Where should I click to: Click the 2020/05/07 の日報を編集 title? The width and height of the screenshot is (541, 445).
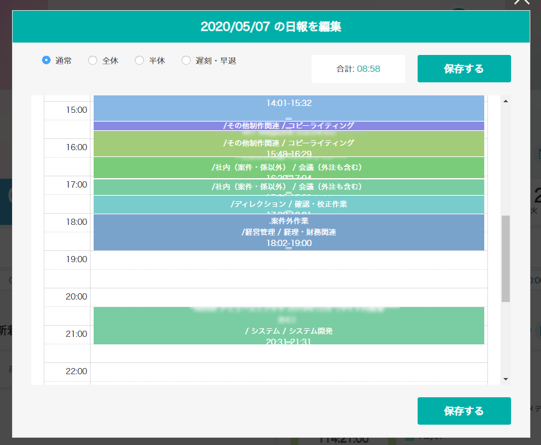click(271, 27)
